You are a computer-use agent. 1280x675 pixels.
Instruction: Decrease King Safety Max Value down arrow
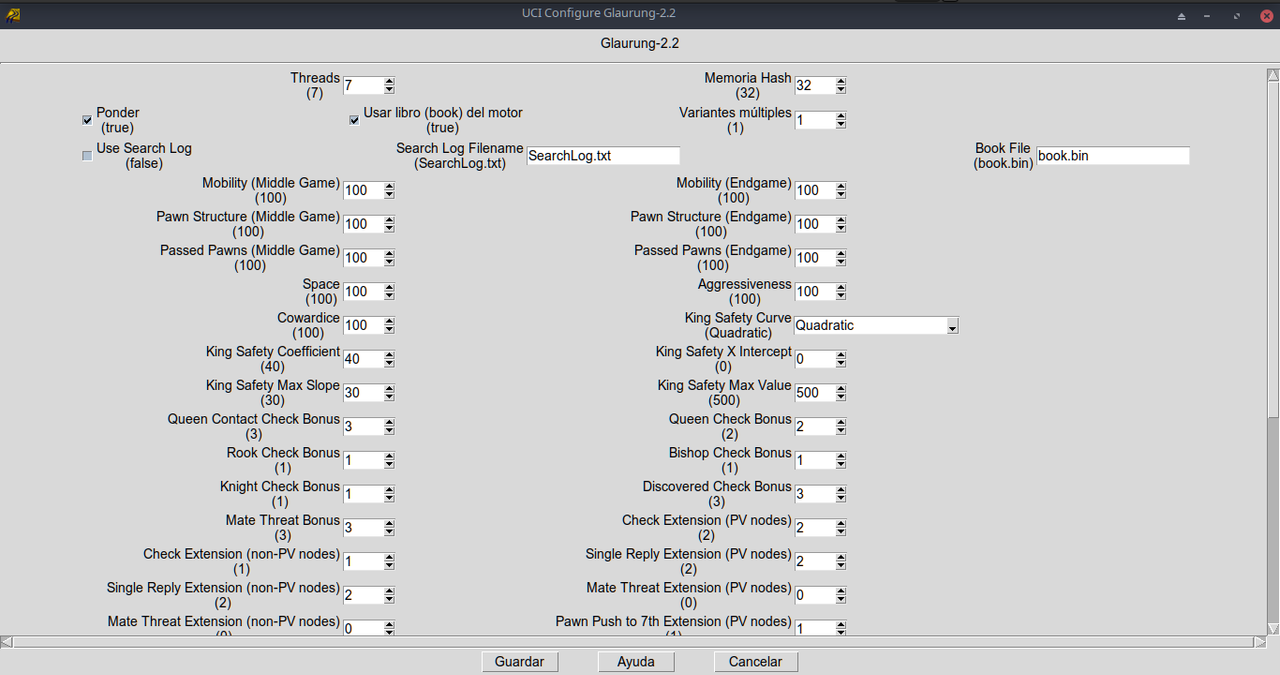(841, 398)
